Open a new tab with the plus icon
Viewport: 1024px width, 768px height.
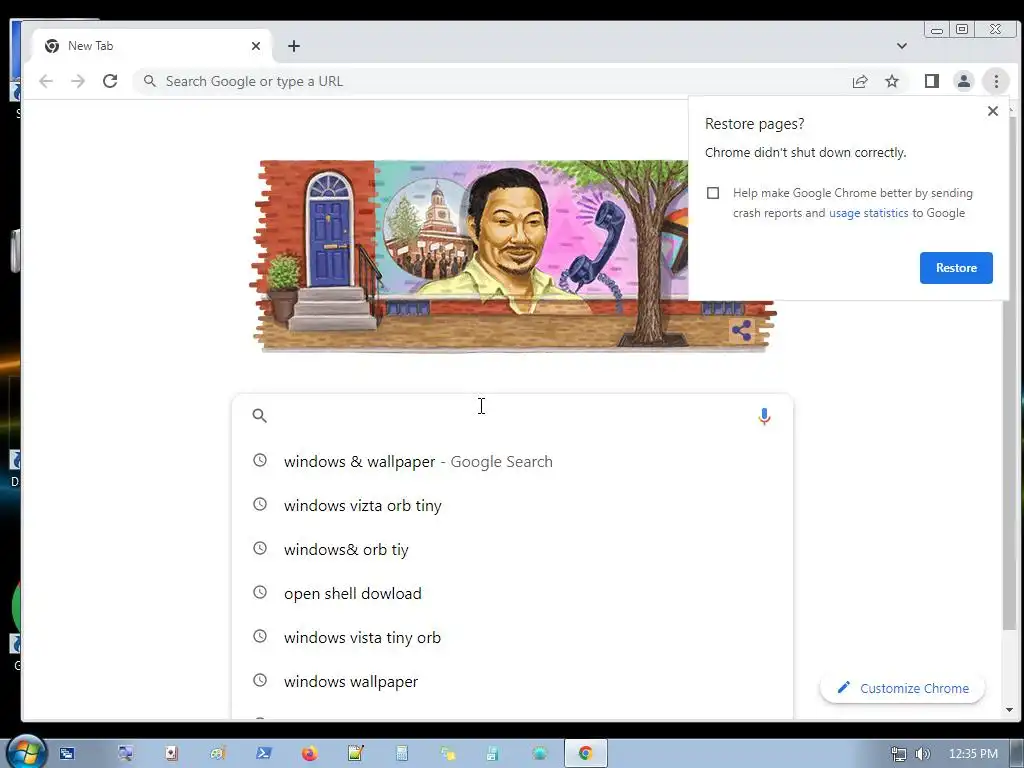[294, 46]
